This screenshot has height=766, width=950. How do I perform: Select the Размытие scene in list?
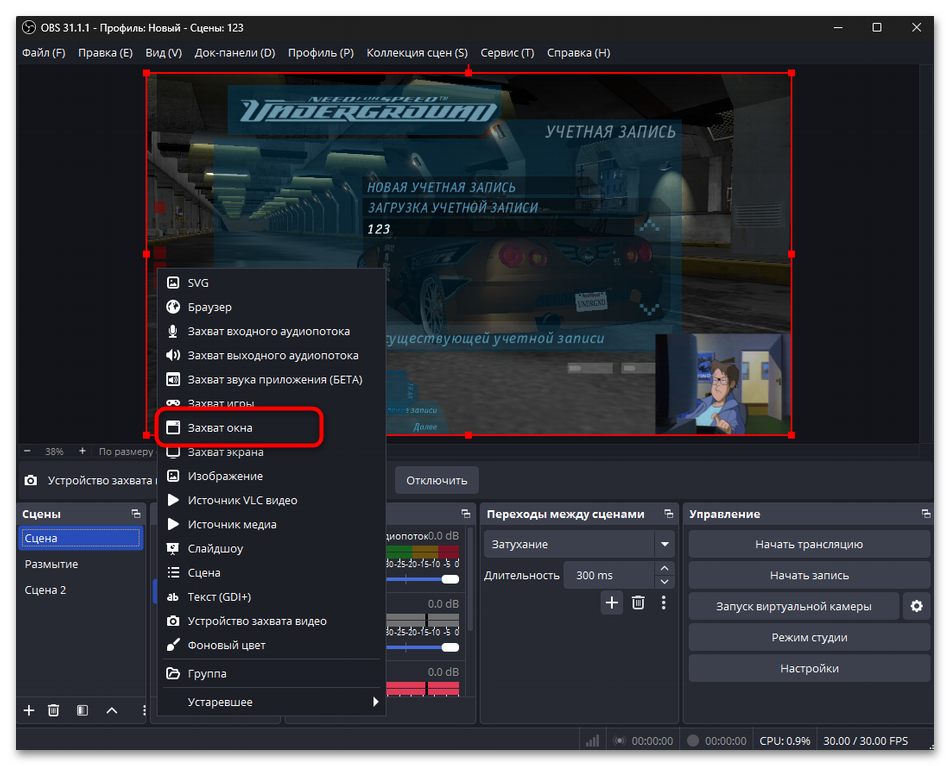click(52, 564)
